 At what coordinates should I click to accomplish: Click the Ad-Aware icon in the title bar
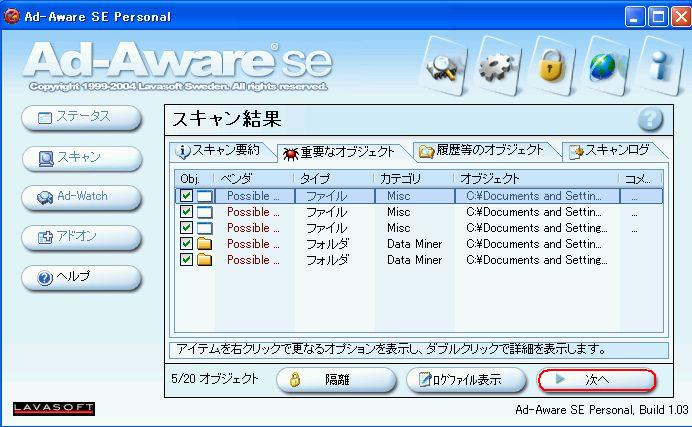point(11,16)
